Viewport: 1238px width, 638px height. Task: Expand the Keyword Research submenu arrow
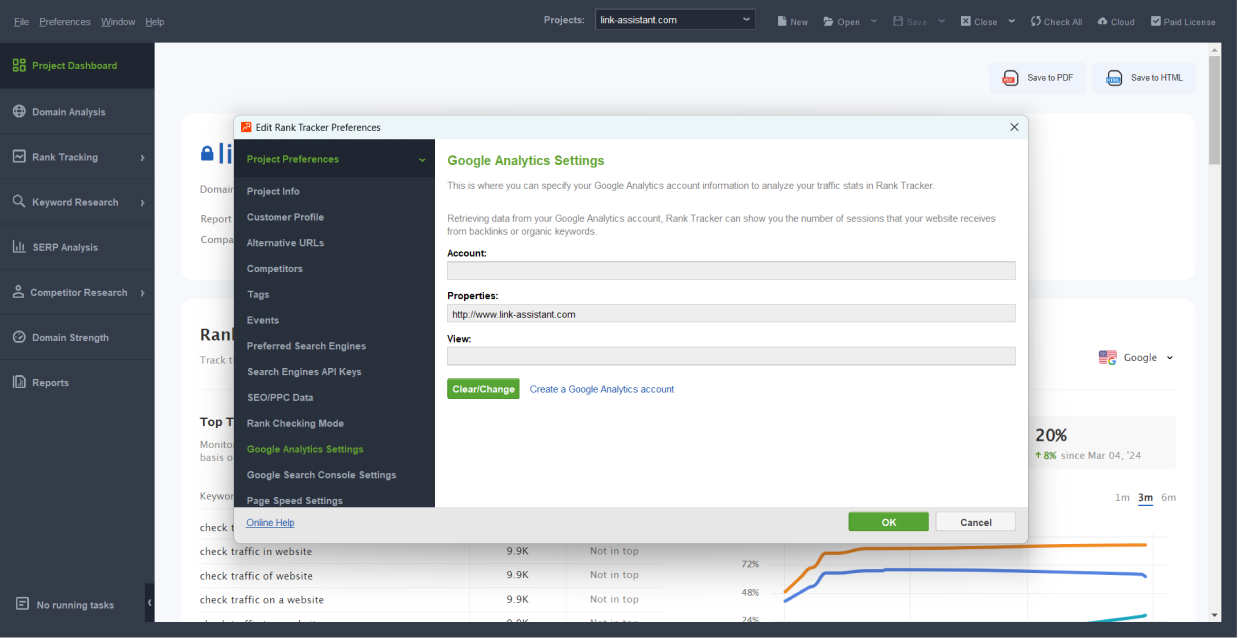pos(143,203)
